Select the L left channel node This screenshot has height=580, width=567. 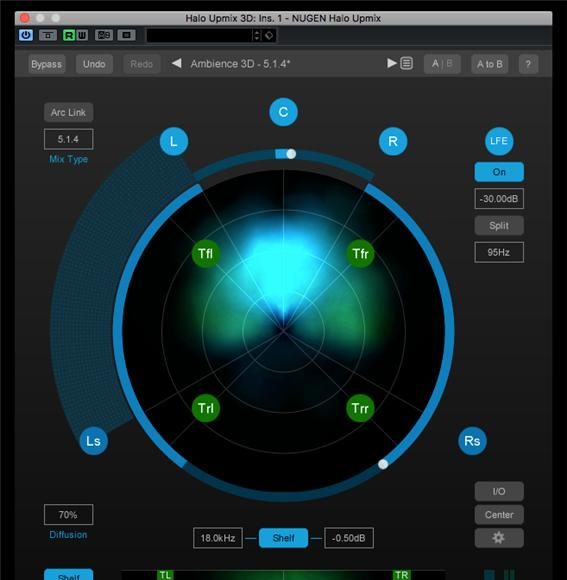pyautogui.click(x=173, y=141)
